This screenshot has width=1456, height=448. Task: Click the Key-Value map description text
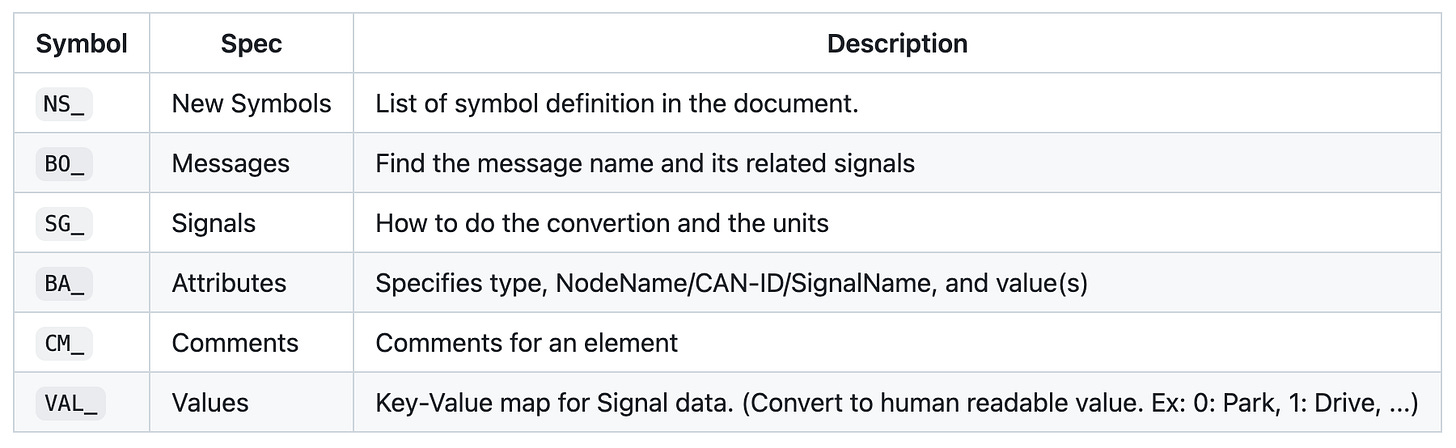coord(895,403)
